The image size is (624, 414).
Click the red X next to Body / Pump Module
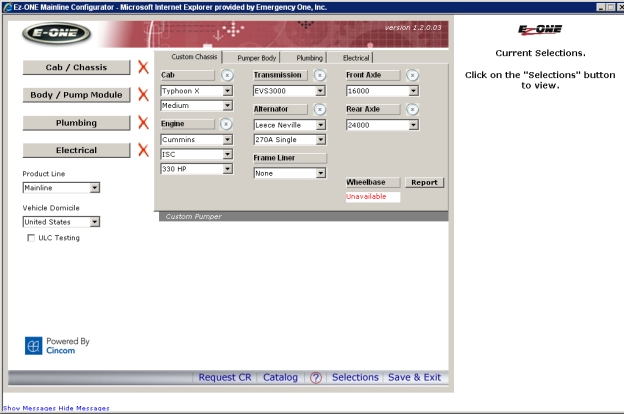[143, 95]
